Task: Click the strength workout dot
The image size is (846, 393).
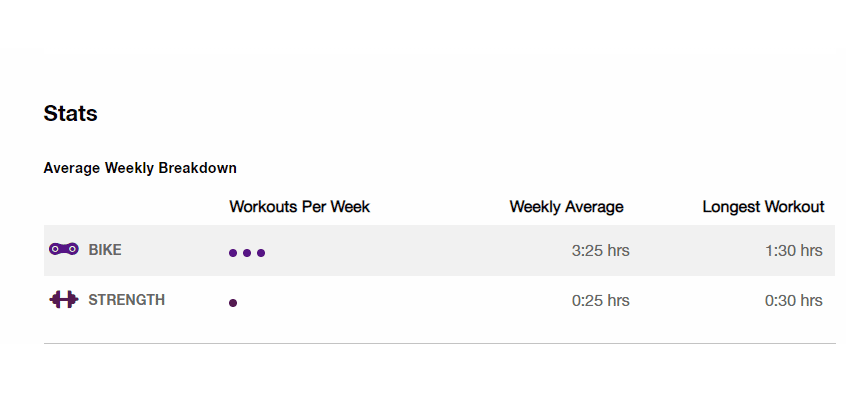Action: click(233, 303)
